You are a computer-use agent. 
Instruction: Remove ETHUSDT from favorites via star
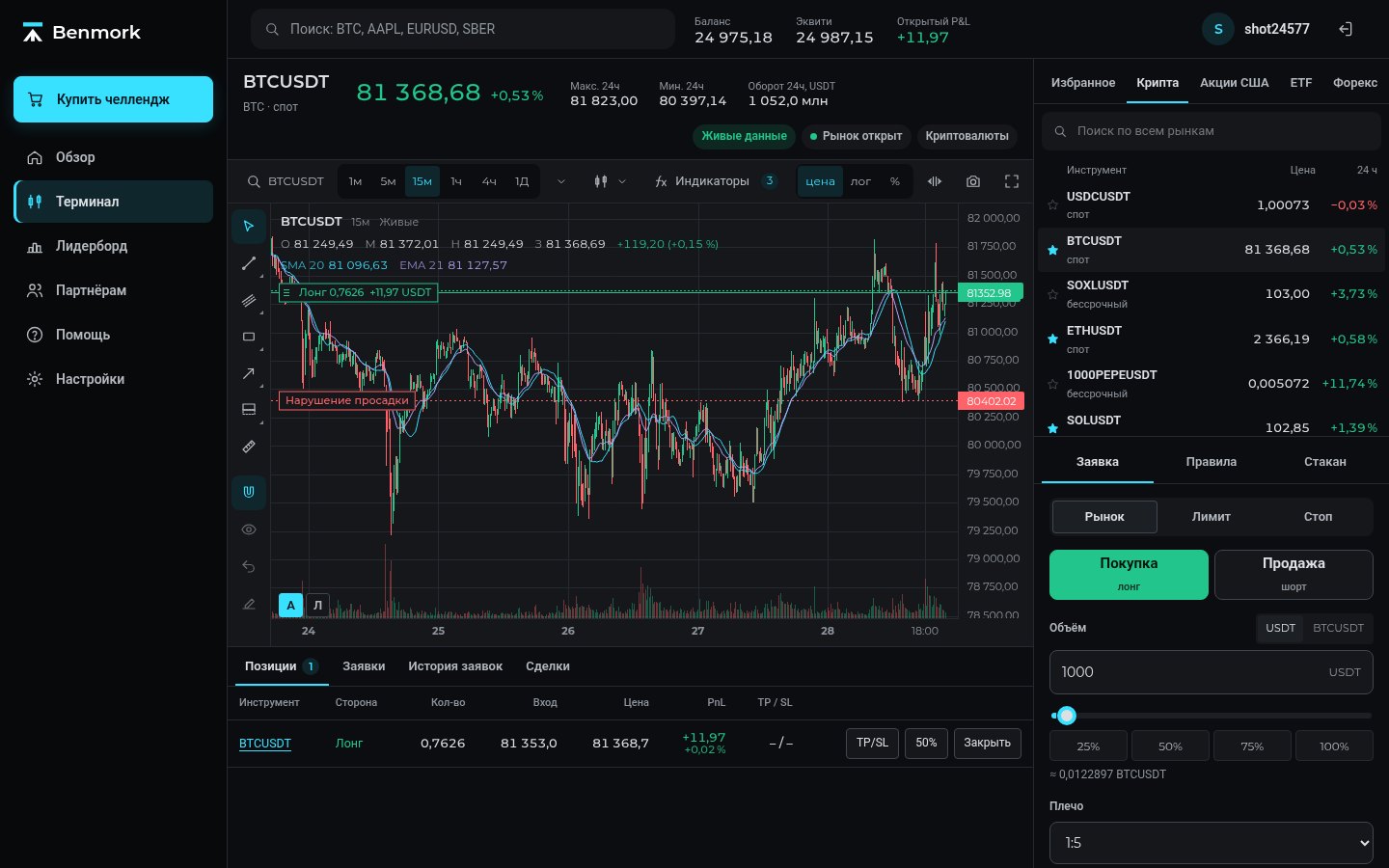[1052, 339]
